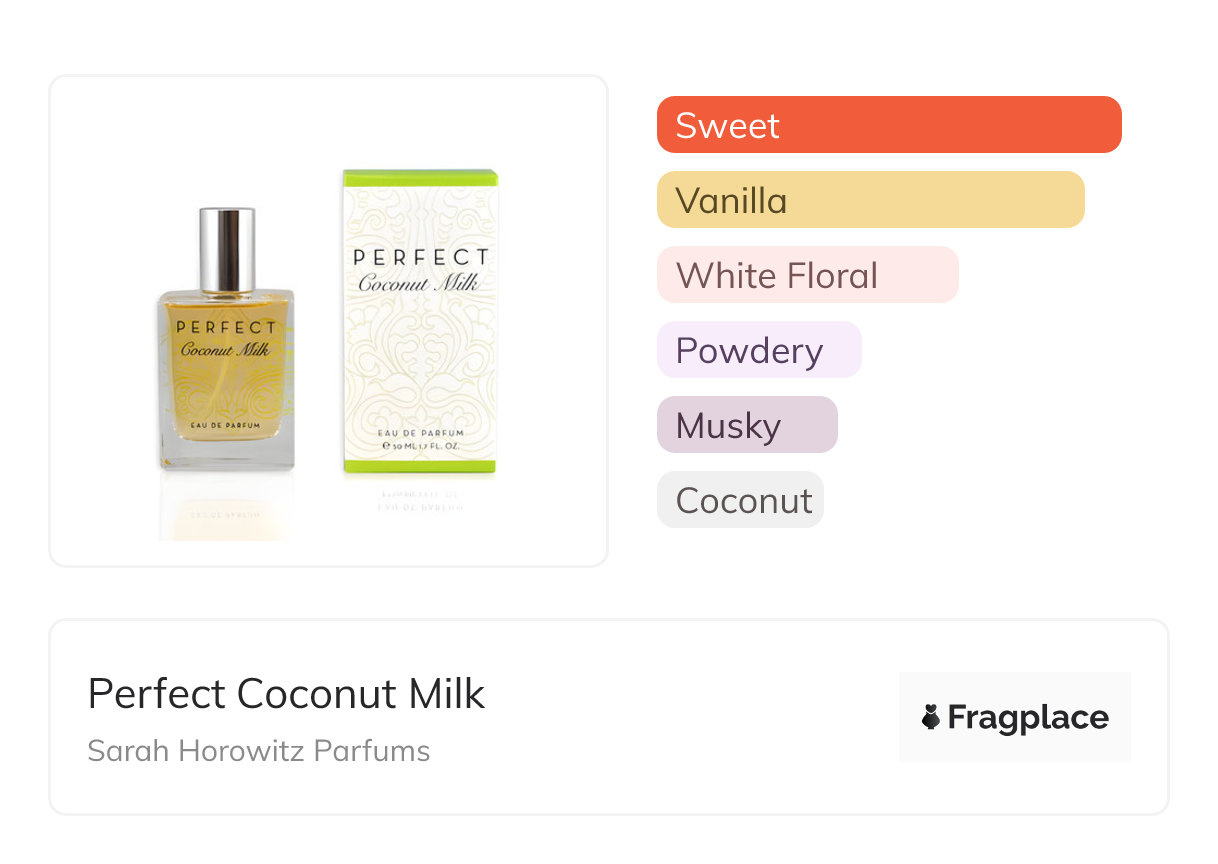Click the silver cap of the bottle
1218x864 pixels.
(x=226, y=250)
